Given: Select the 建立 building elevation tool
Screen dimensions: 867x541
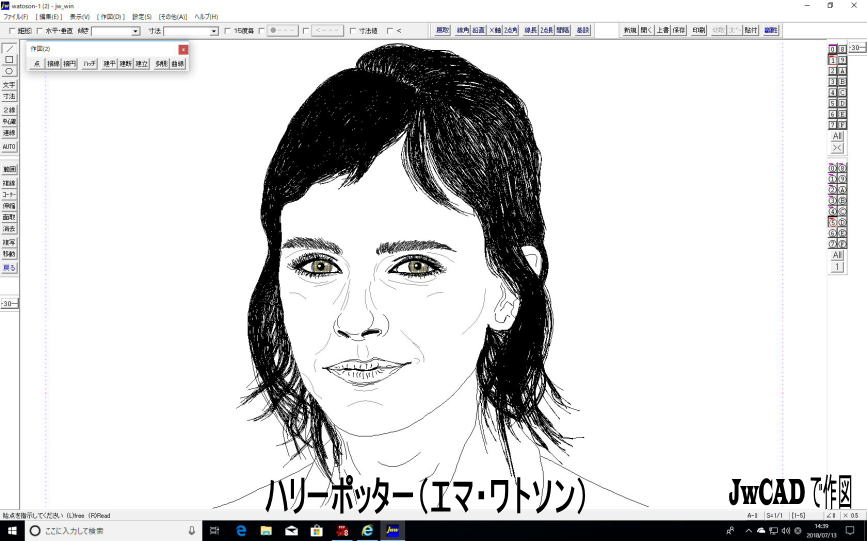Looking at the screenshot, I should pyautogui.click(x=142, y=64).
